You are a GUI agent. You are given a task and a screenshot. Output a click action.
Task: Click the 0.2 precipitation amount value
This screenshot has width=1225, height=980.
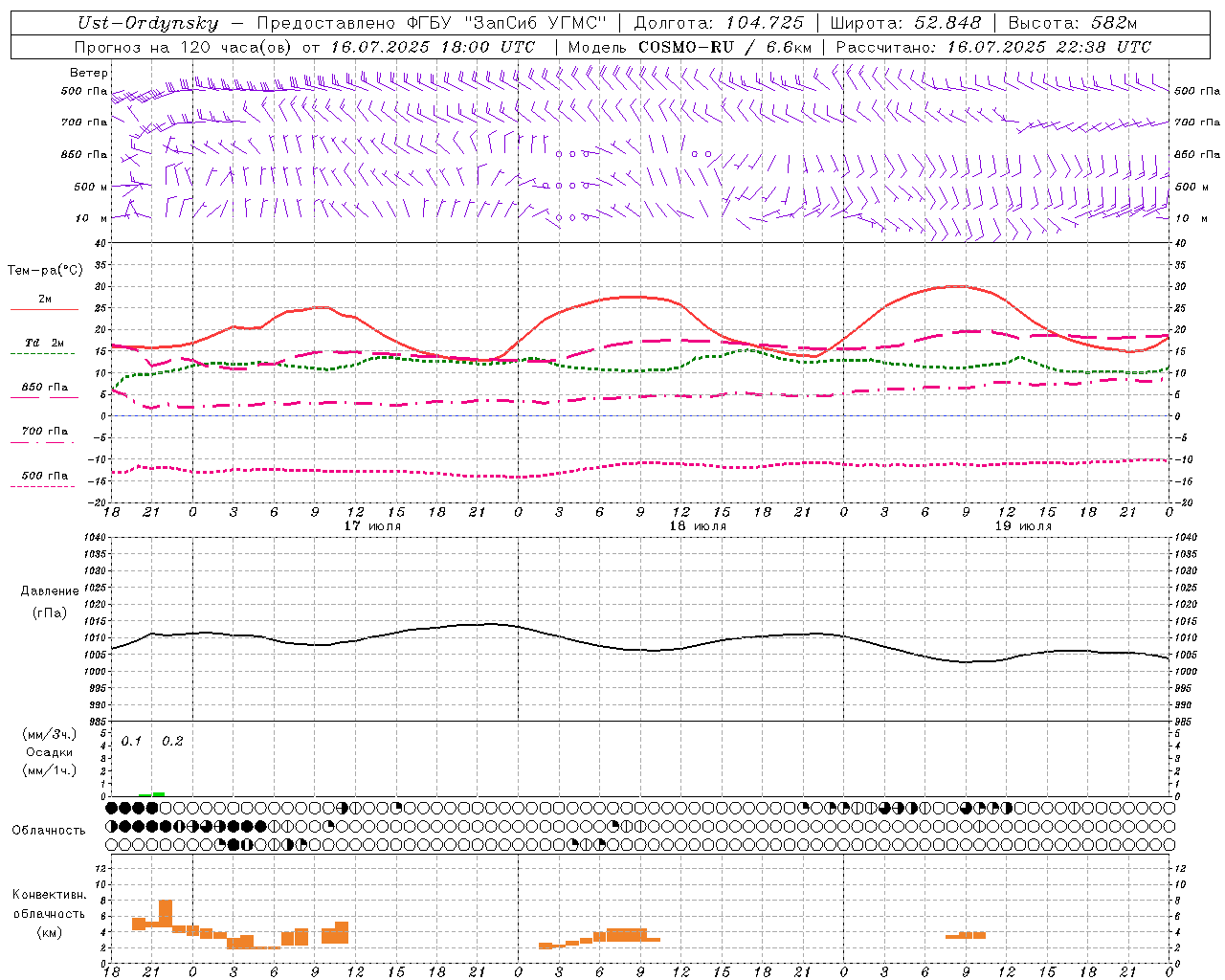[x=172, y=742]
